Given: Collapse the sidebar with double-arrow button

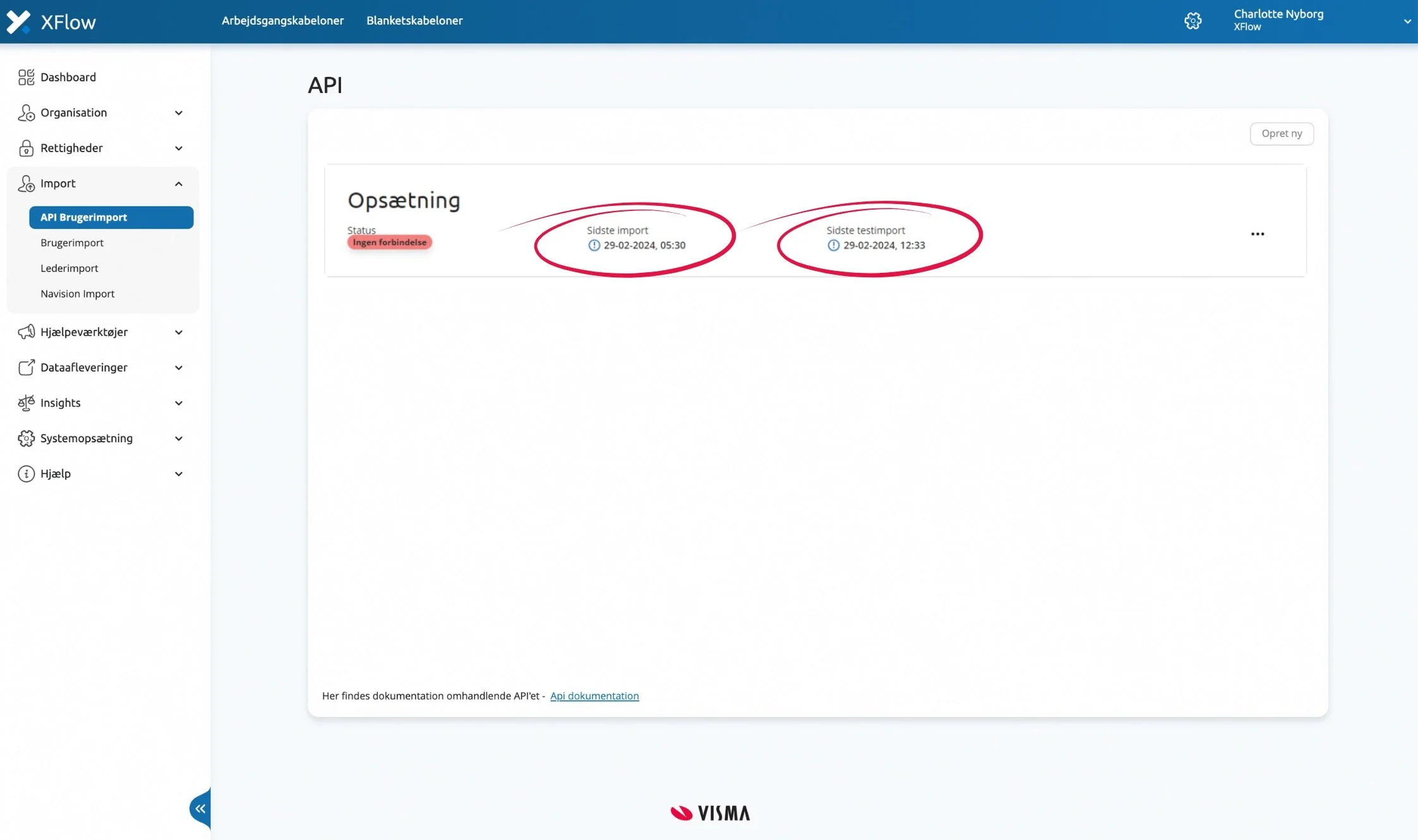Looking at the screenshot, I should click(x=200, y=808).
